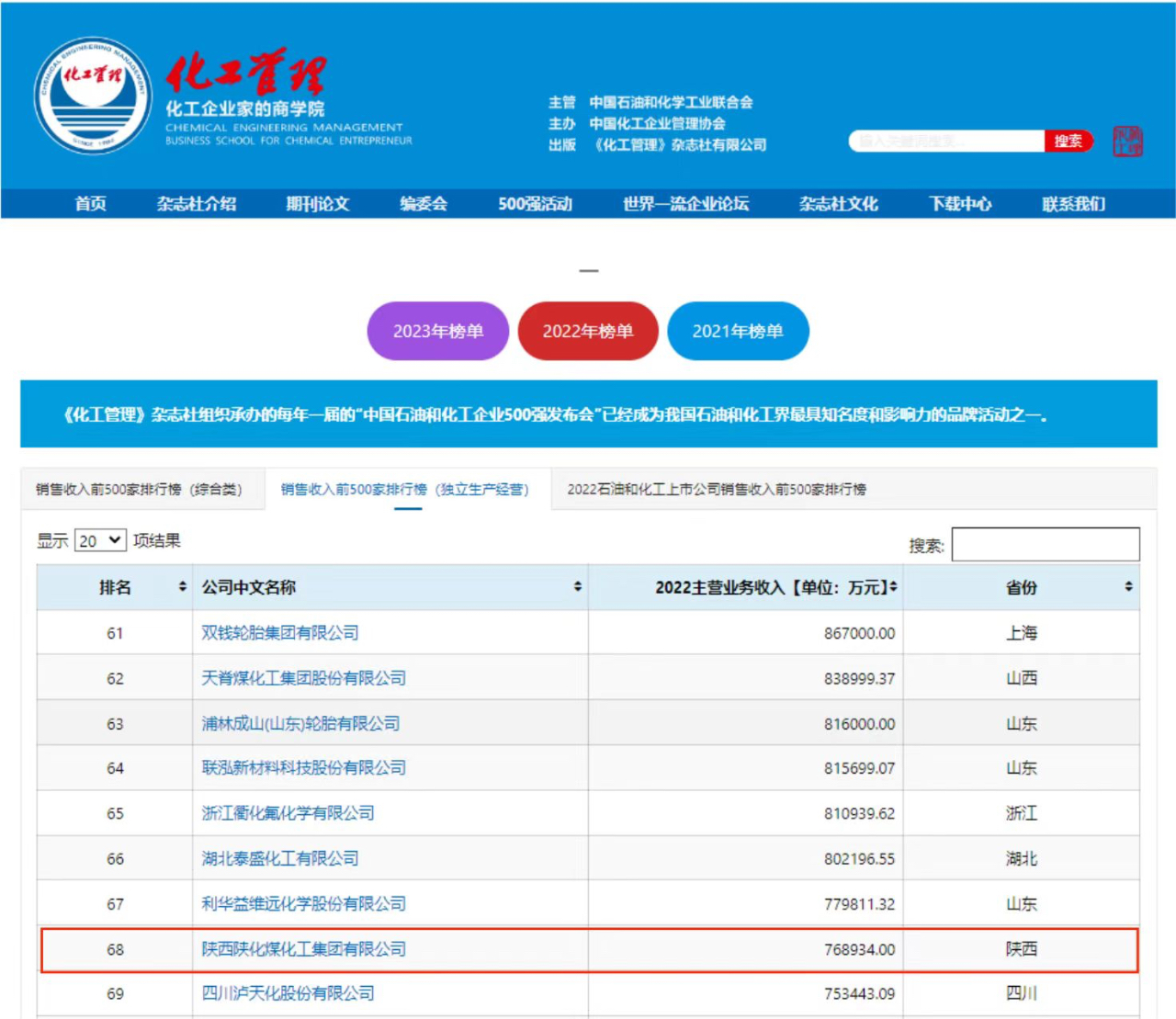Screen dimensions: 1176x1019
Task: Click the red 搜索 search button
Action: (1068, 142)
